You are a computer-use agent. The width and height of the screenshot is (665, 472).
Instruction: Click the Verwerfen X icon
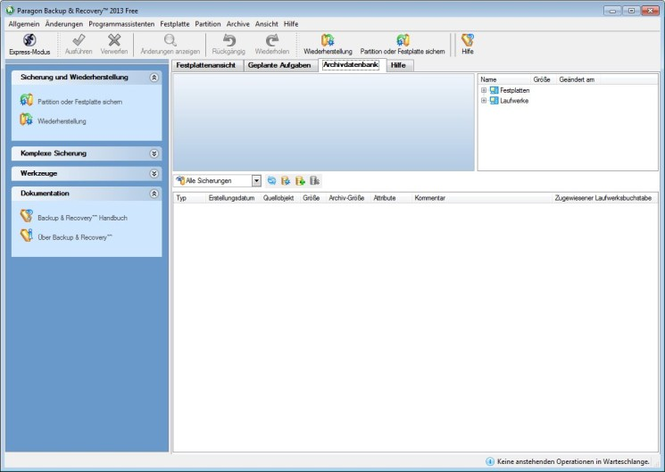pyautogui.click(x=114, y=40)
